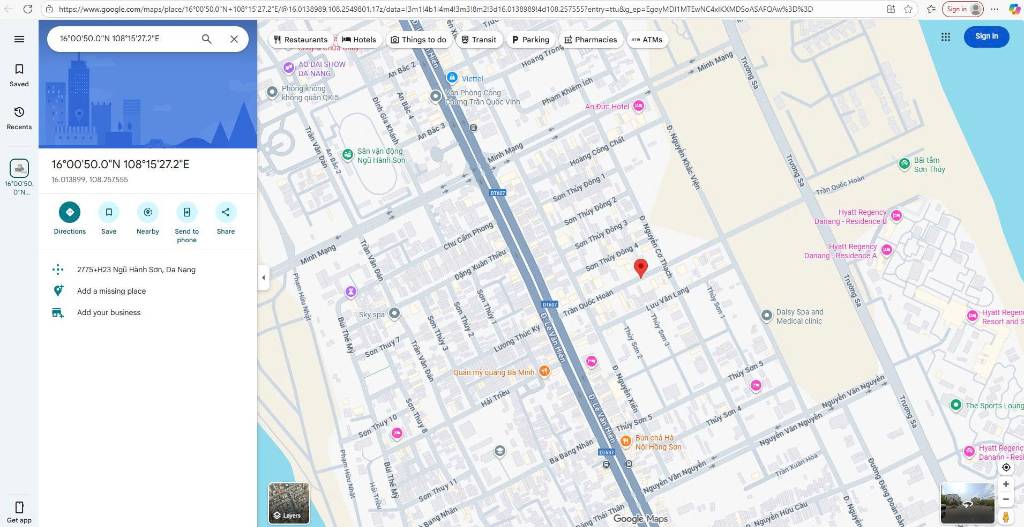Send location to phone
The image size is (1024, 527).
pyautogui.click(x=187, y=212)
